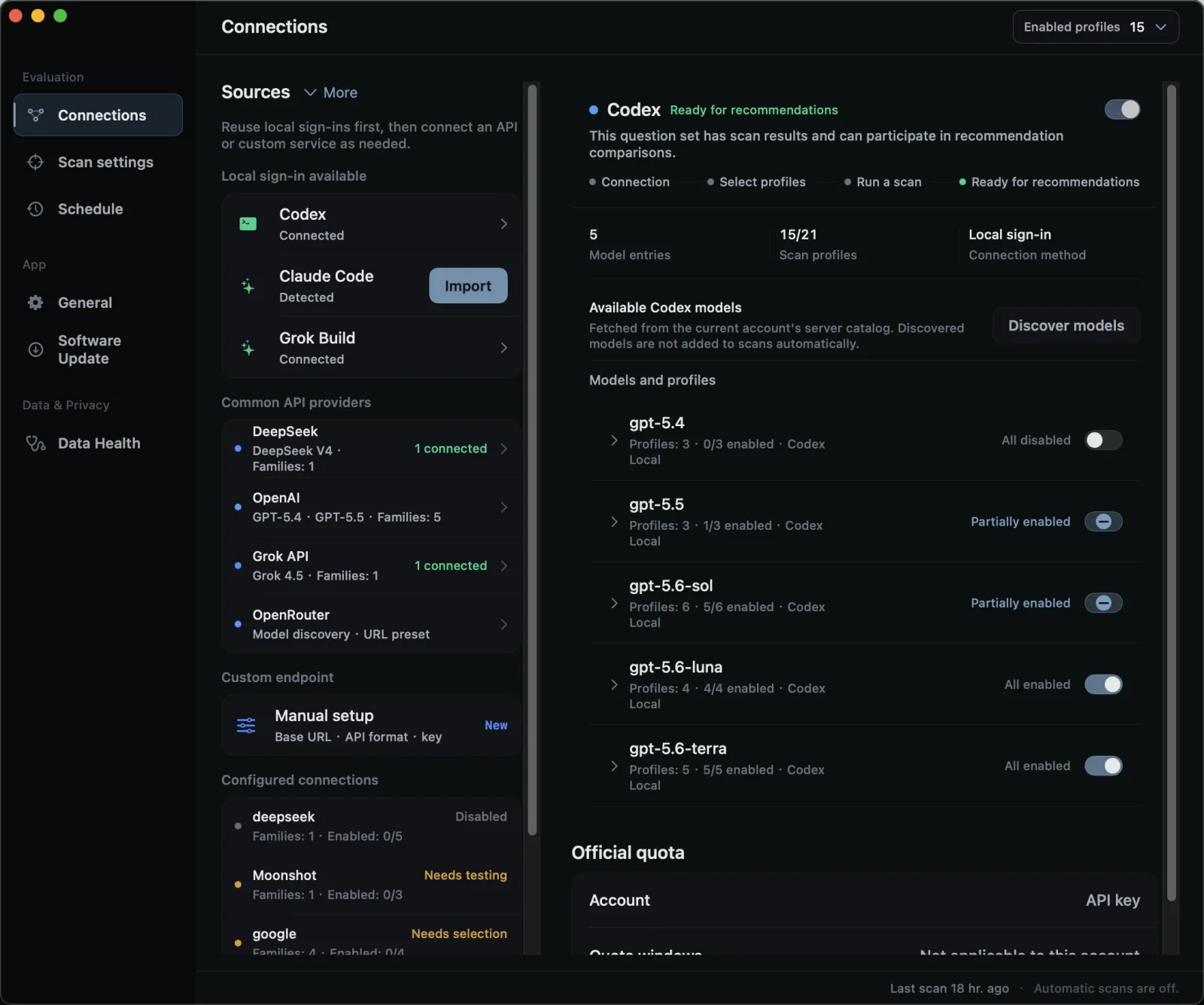This screenshot has width=1204, height=1005.
Task: Open the Manual setup custom endpoint
Action: 372,726
